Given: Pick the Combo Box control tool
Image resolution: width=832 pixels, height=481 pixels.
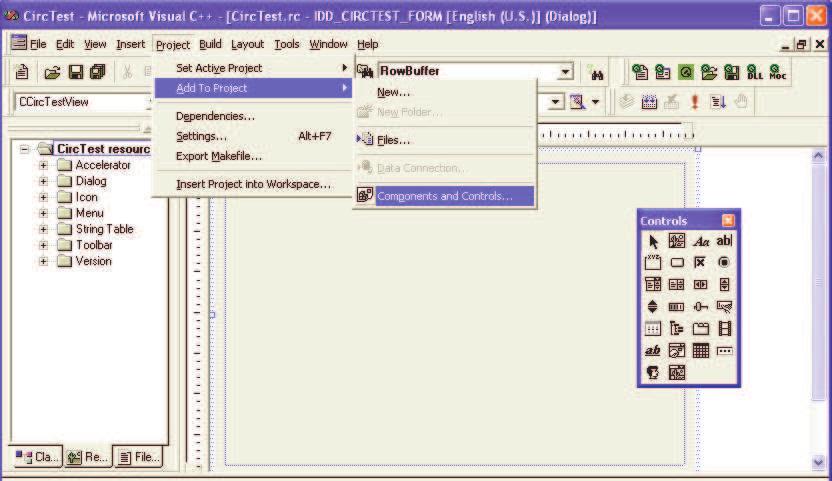Looking at the screenshot, I should pyautogui.click(x=653, y=285).
